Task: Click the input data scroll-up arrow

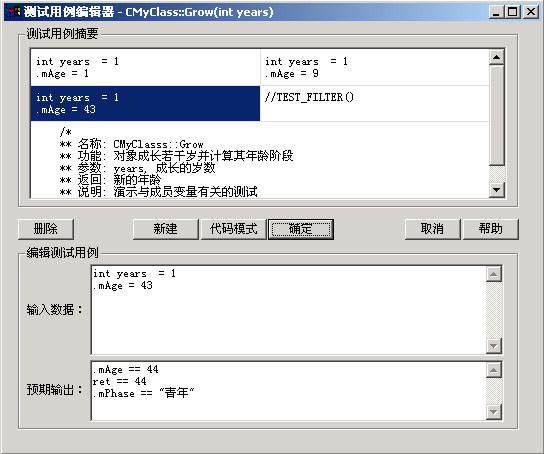Action: pyautogui.click(x=493, y=274)
